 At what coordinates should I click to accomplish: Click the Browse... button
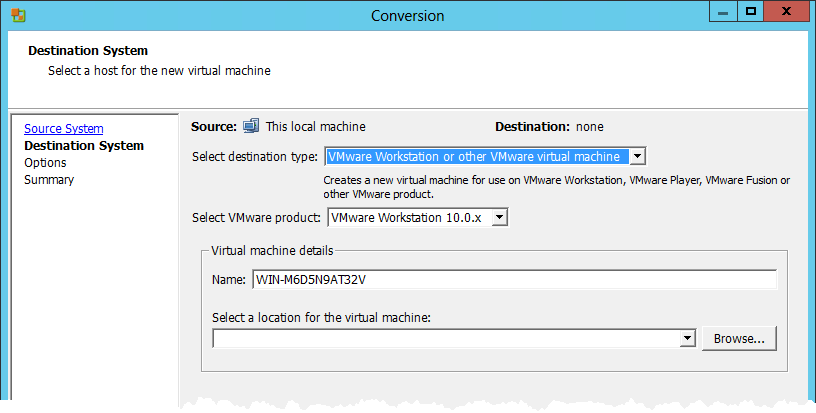tap(739, 339)
